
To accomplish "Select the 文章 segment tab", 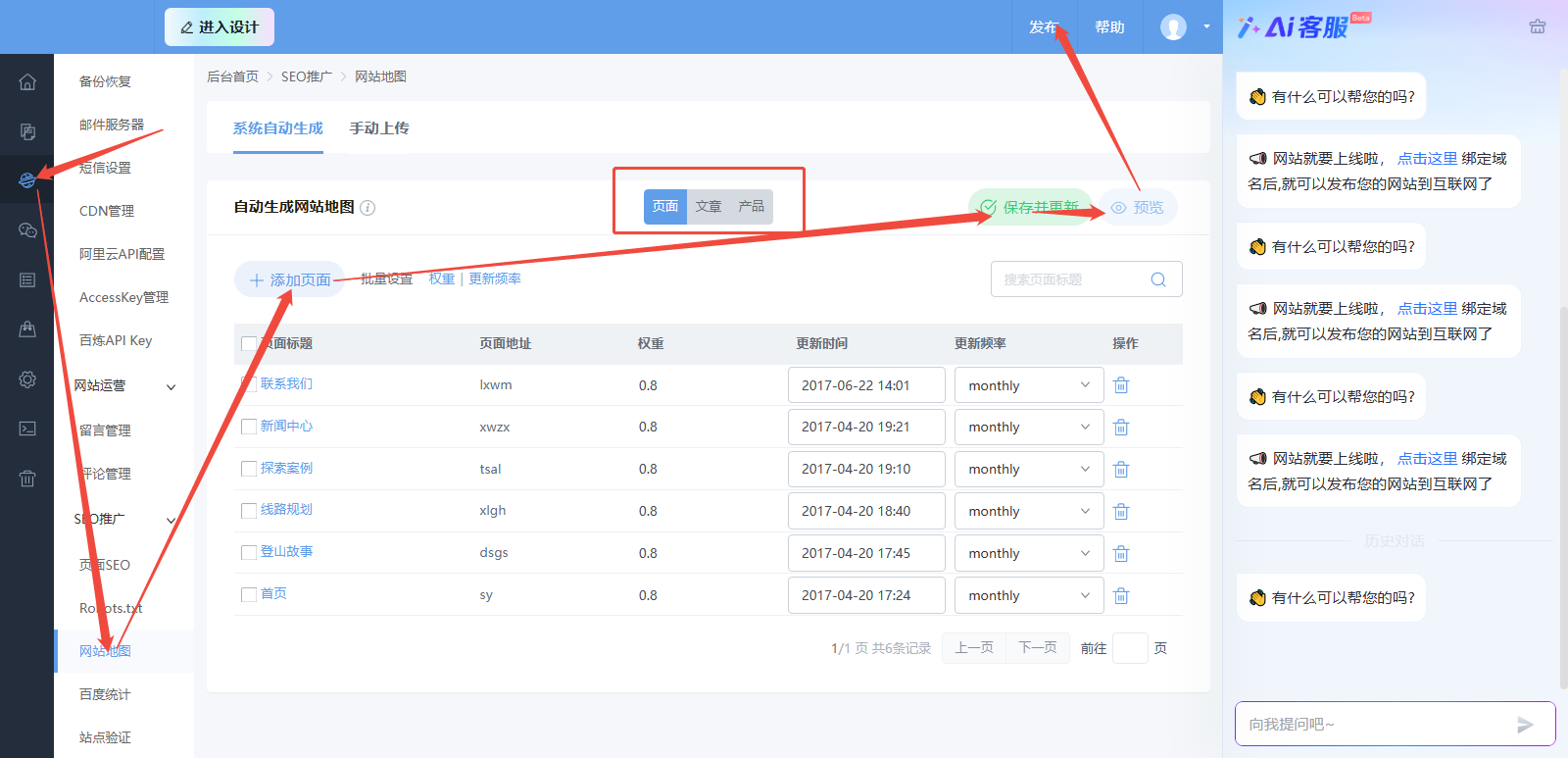I will click(x=709, y=207).
